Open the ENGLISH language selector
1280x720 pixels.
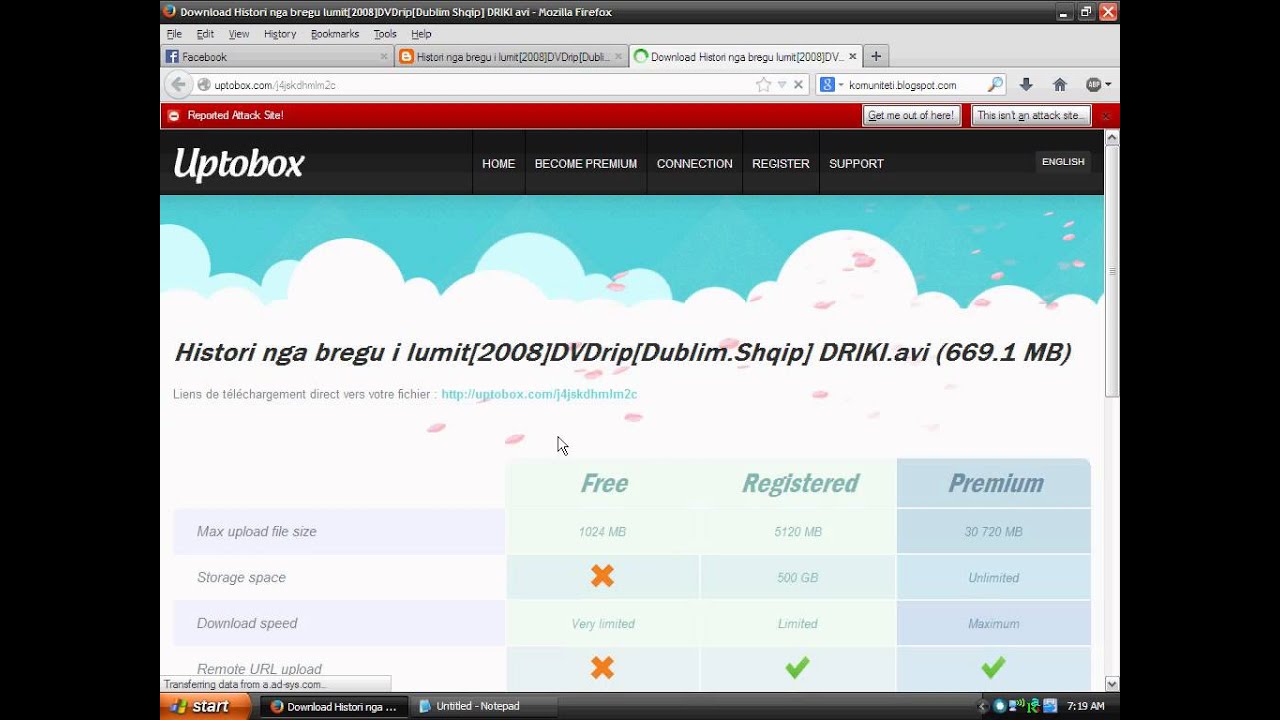pyautogui.click(x=1063, y=162)
